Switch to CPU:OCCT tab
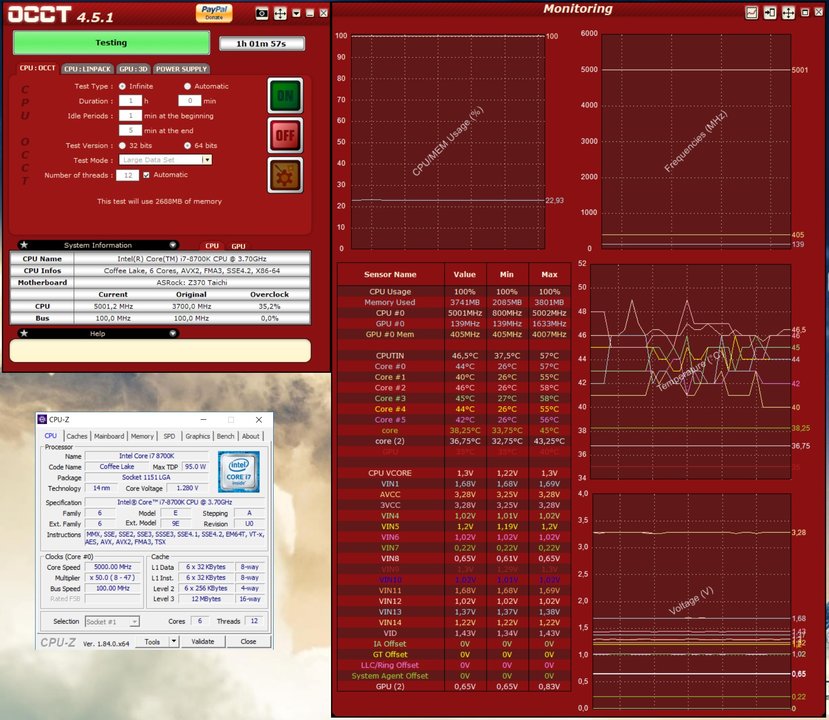The image size is (829, 720). coord(38,68)
